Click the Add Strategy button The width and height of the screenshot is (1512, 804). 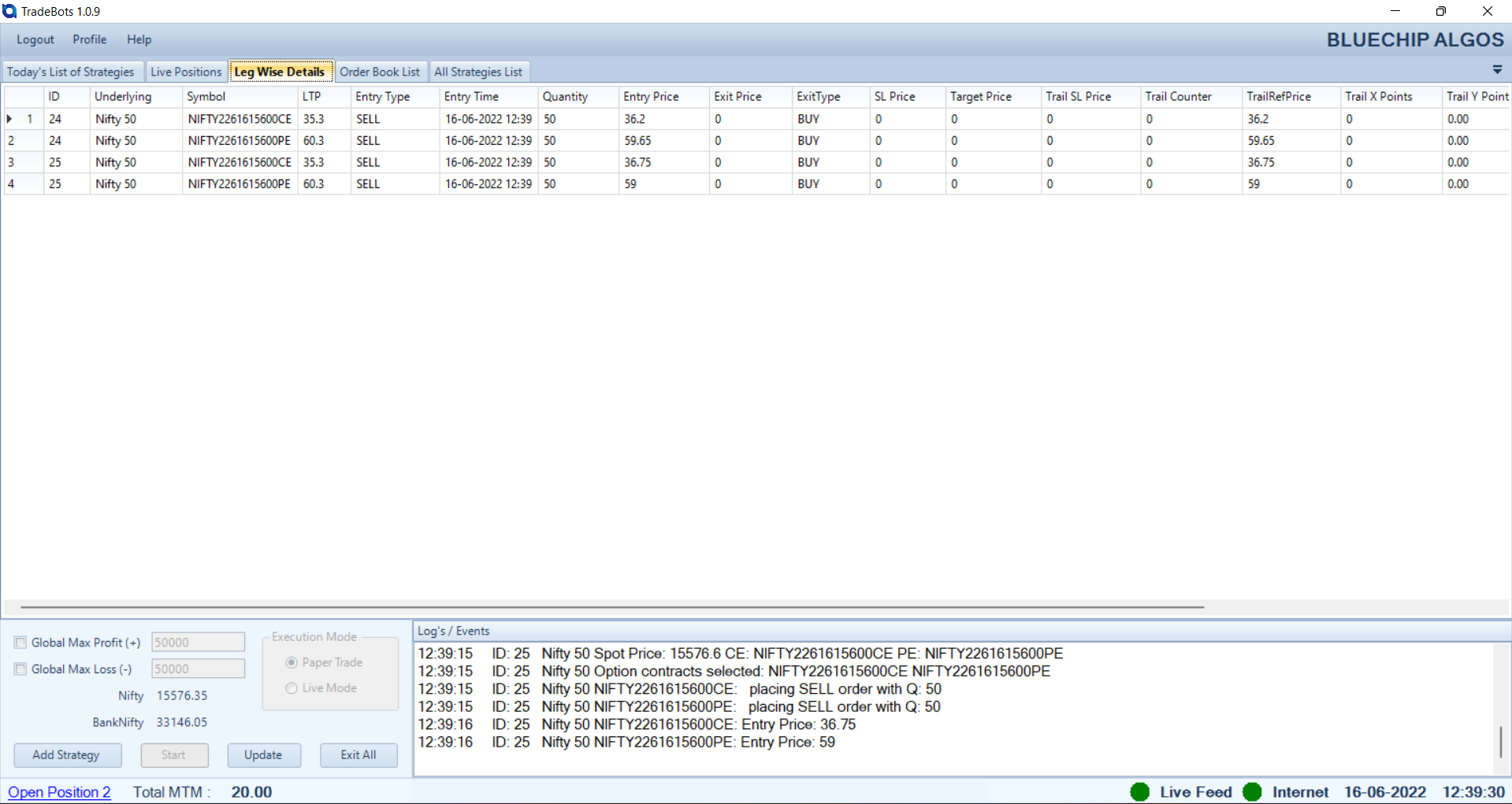67,754
